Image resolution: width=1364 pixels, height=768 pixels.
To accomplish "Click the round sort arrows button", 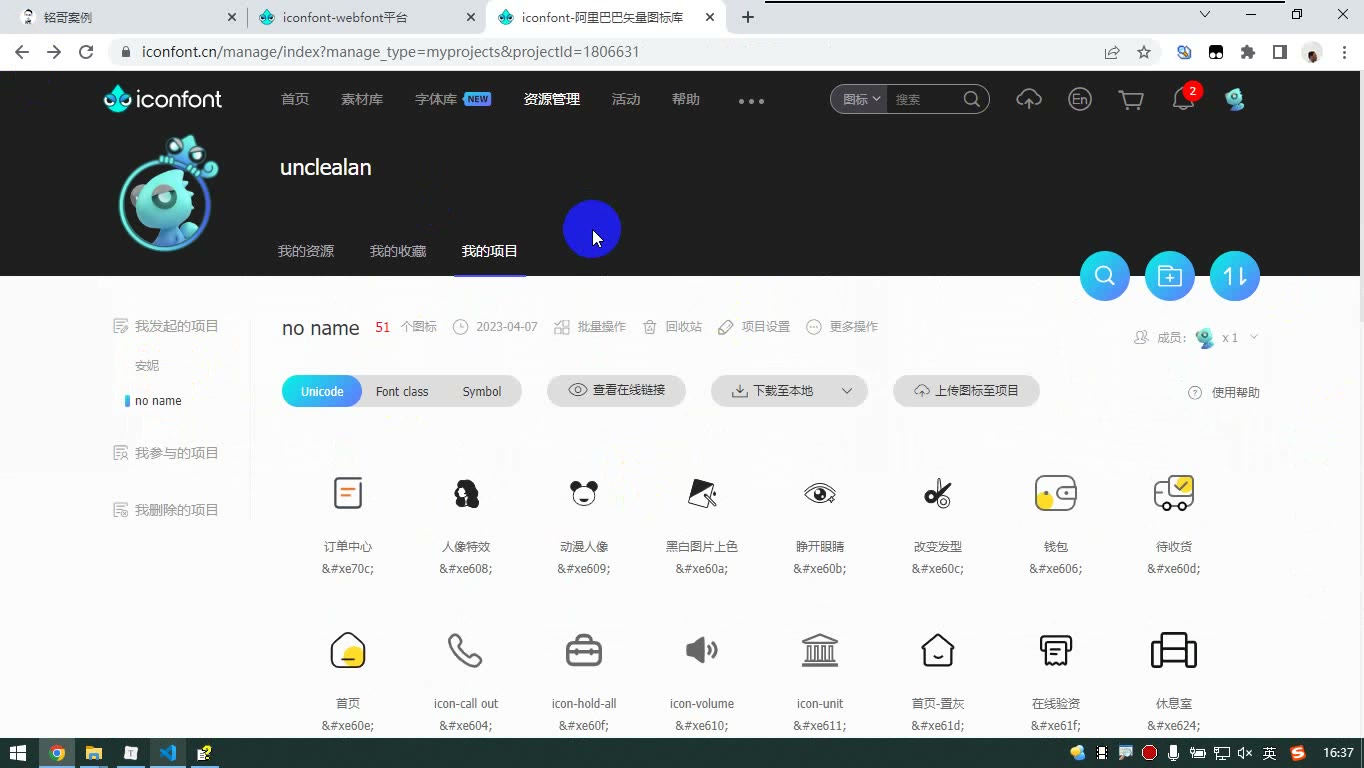I will pyautogui.click(x=1235, y=276).
